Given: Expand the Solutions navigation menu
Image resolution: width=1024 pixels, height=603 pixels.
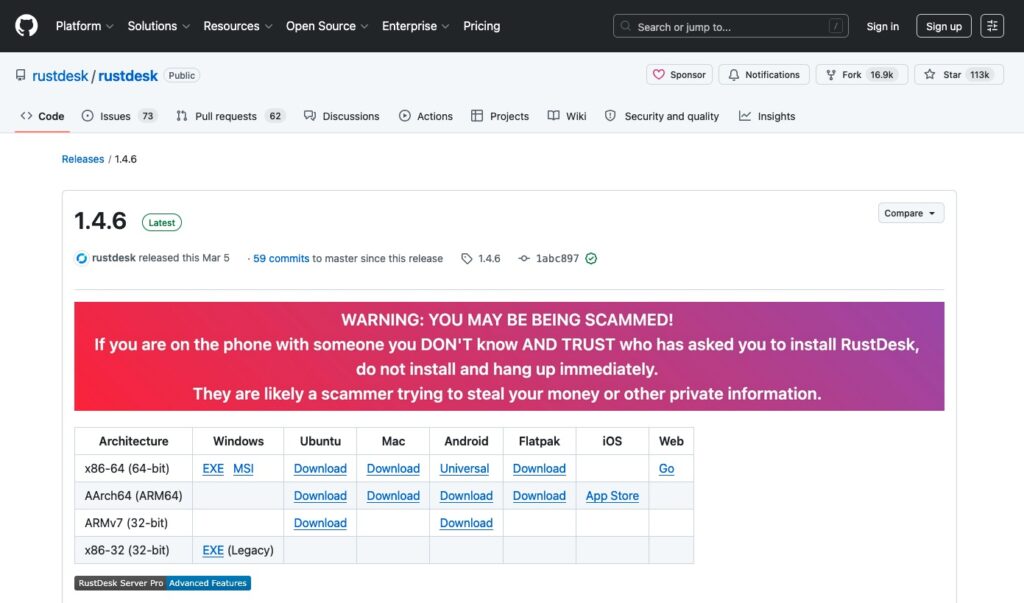Looking at the screenshot, I should pos(159,26).
